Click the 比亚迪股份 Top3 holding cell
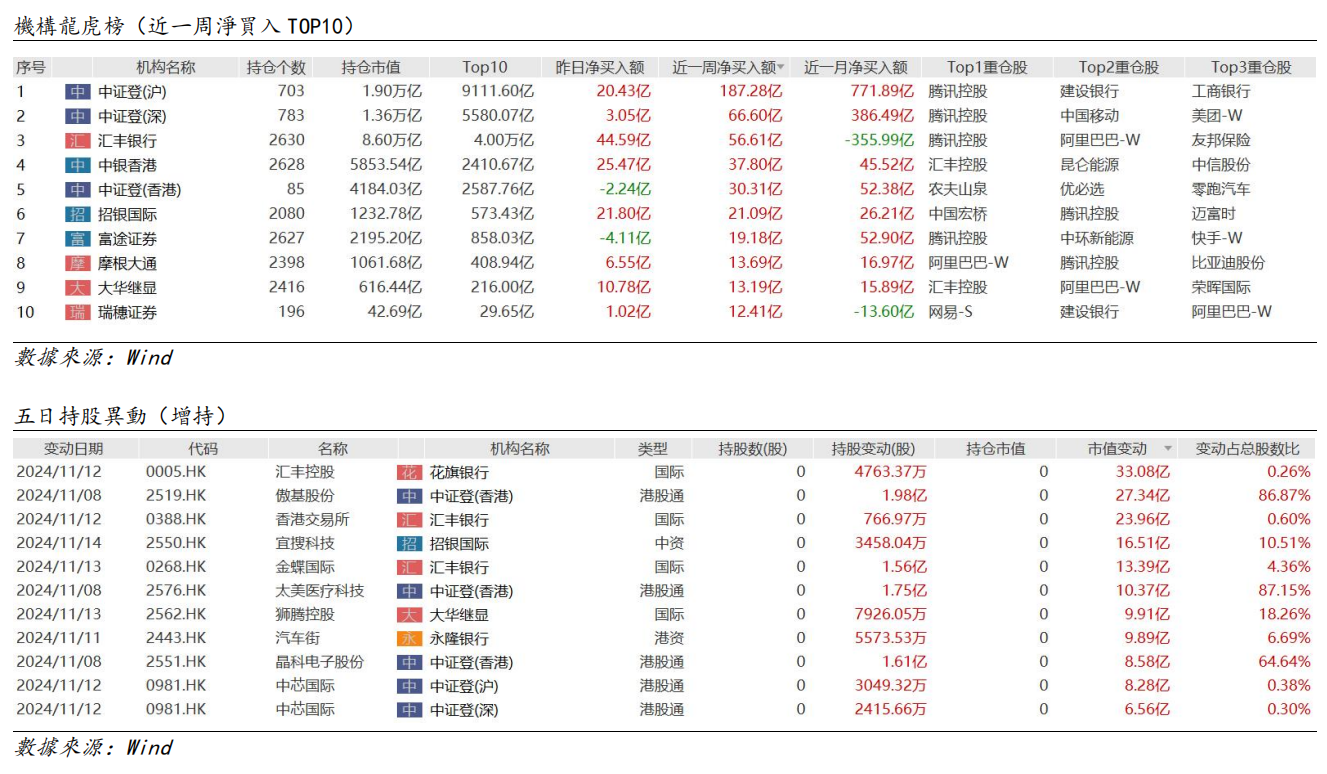The width and height of the screenshot is (1327, 774). (1228, 262)
